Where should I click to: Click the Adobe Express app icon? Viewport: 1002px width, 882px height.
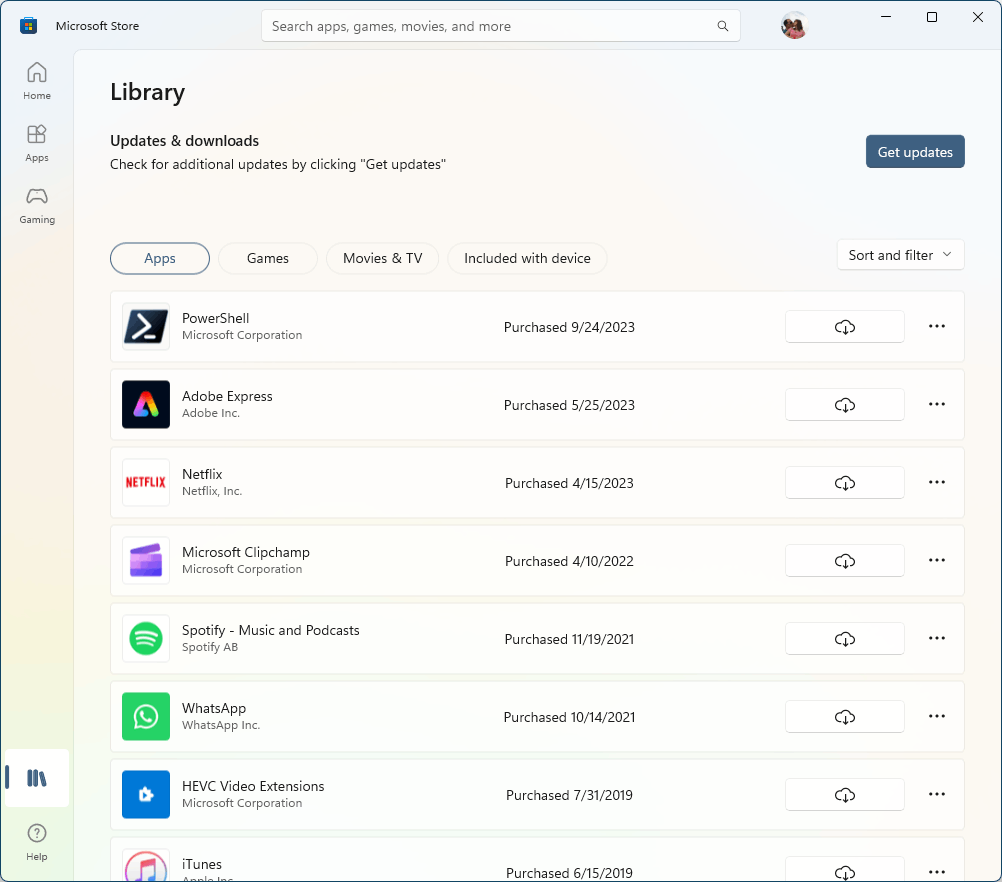[x=146, y=405]
